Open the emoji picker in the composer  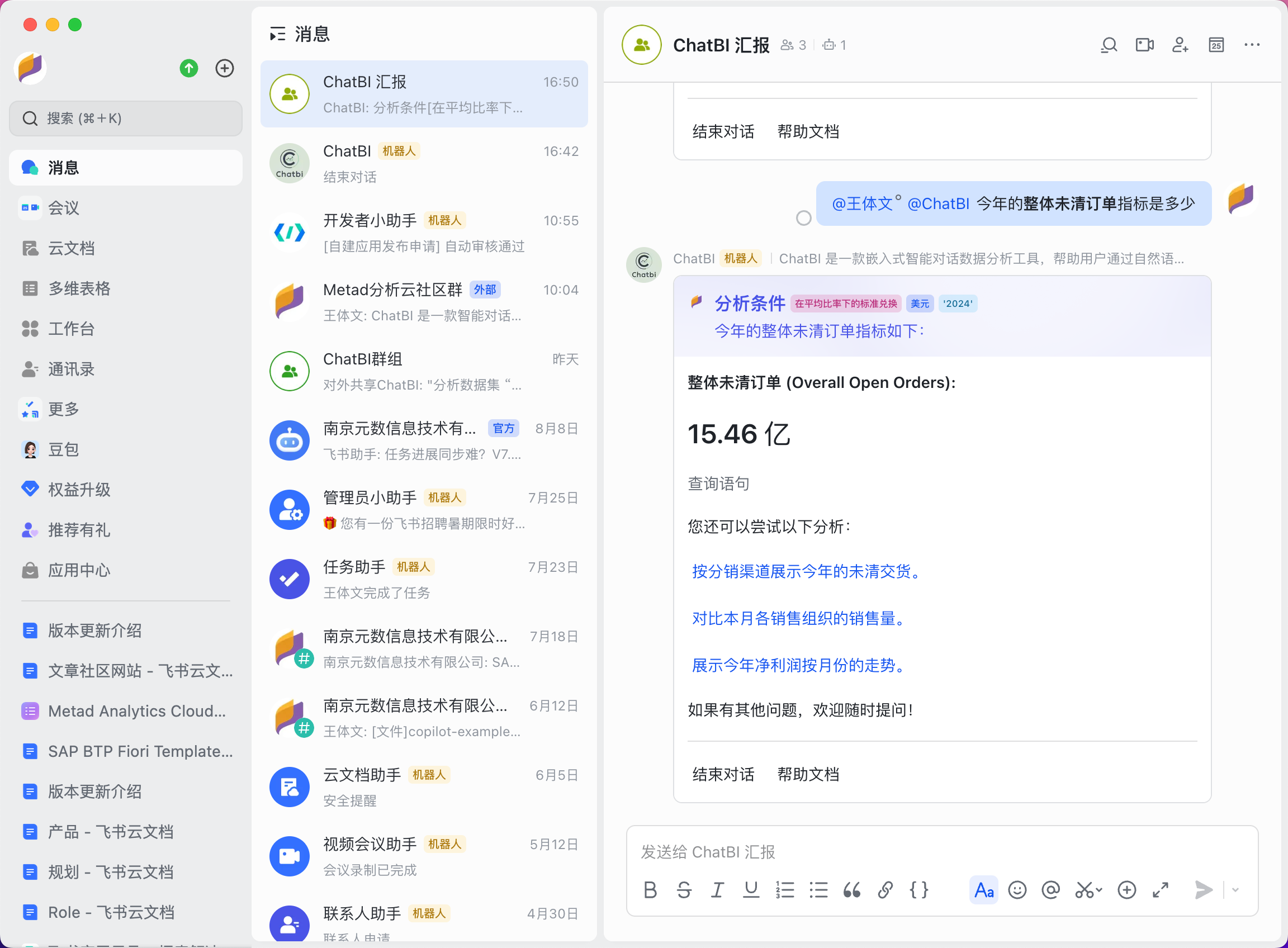[x=1016, y=890]
